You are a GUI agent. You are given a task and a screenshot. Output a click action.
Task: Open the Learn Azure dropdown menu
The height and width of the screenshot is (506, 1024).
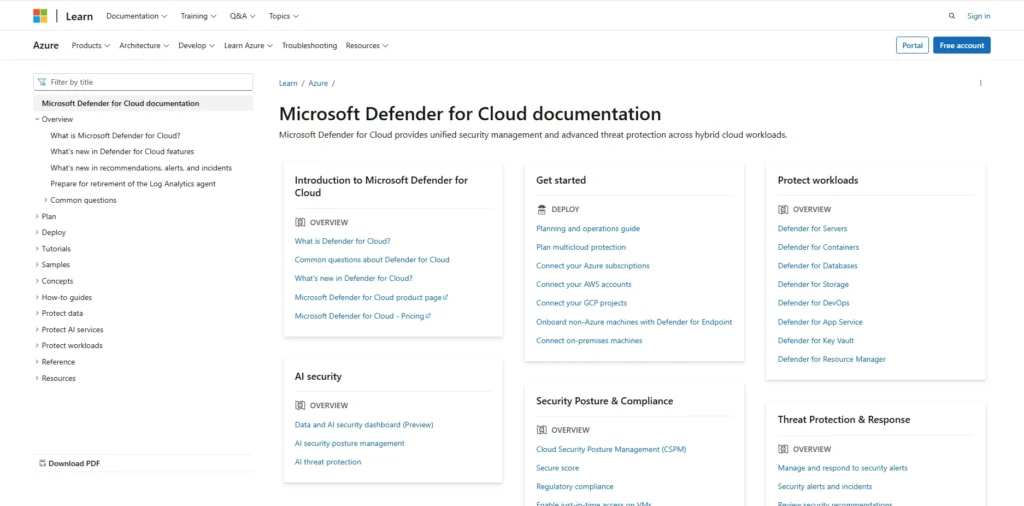[x=249, y=46]
